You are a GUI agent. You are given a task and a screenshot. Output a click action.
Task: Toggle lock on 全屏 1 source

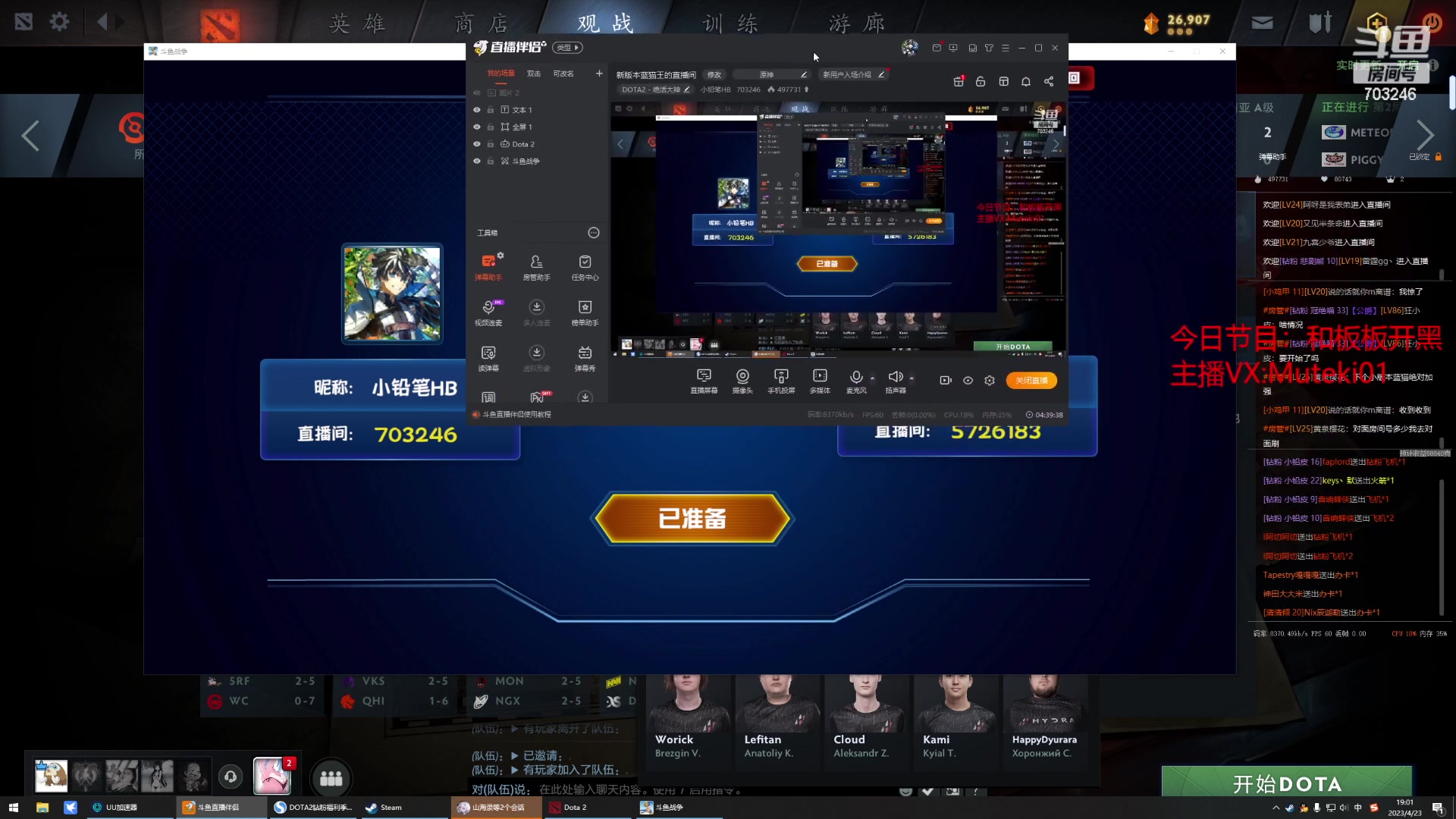pos(491,127)
